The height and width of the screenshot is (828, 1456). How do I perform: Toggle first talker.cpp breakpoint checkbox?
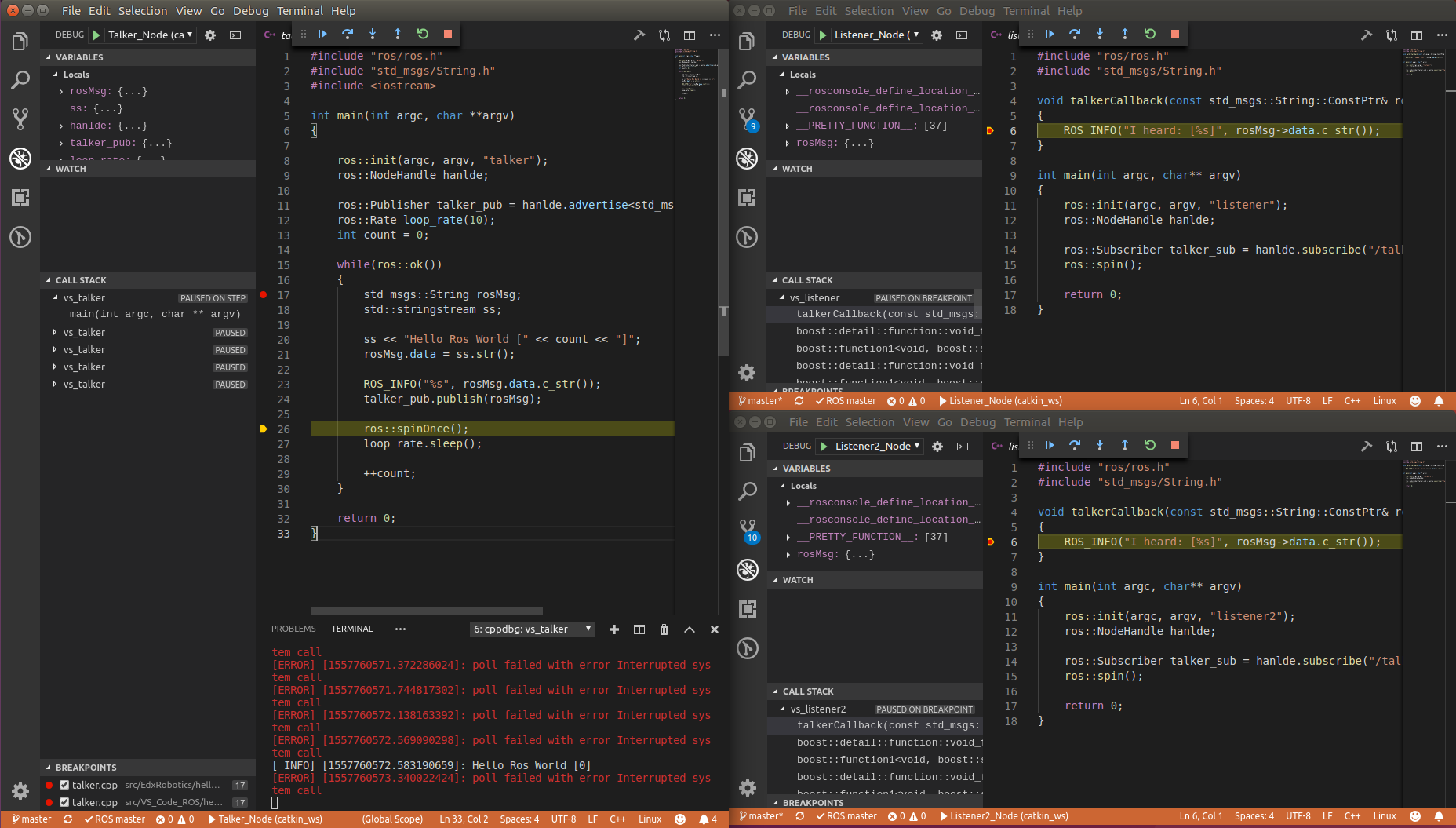(64, 785)
